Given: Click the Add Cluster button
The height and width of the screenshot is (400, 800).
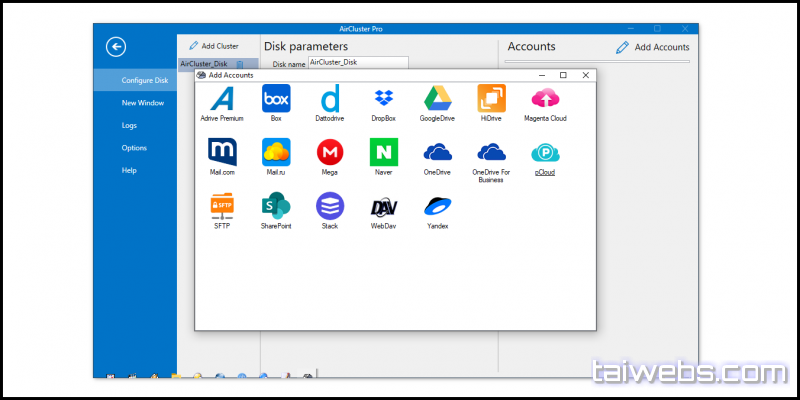Looking at the screenshot, I should 213,46.
